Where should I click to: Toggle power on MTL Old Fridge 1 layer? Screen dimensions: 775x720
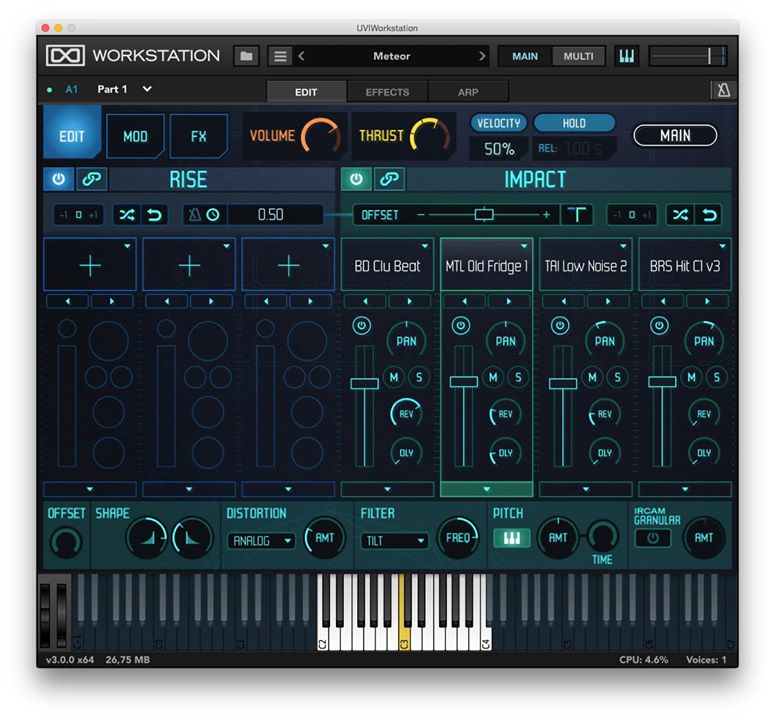[x=461, y=326]
